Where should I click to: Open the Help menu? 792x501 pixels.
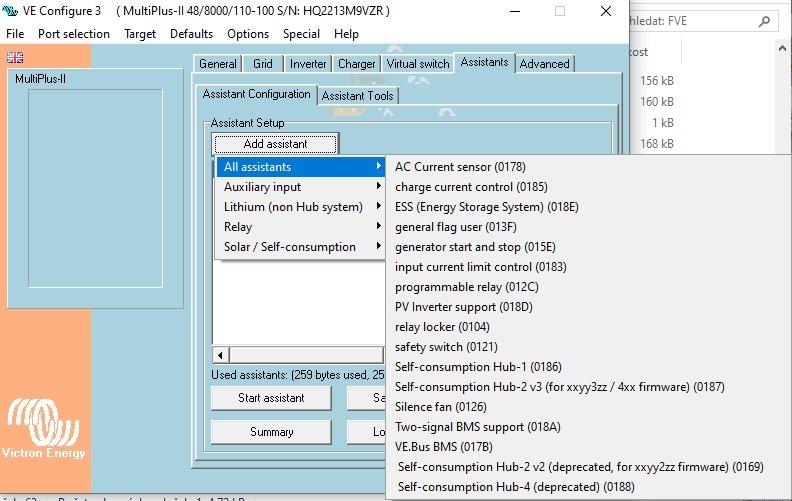(346, 34)
